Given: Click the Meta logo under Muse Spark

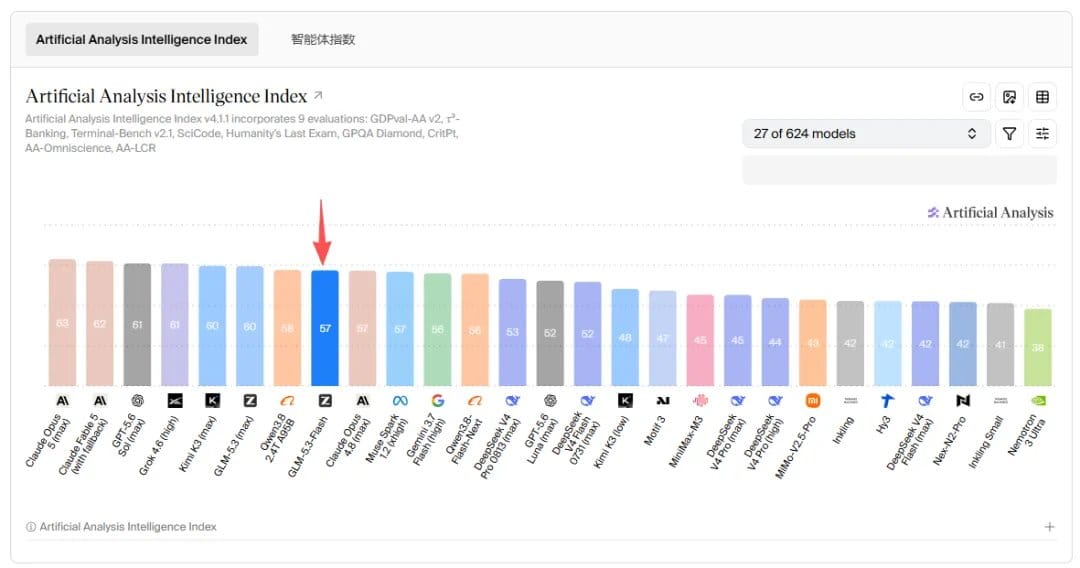Looking at the screenshot, I should [x=400, y=401].
